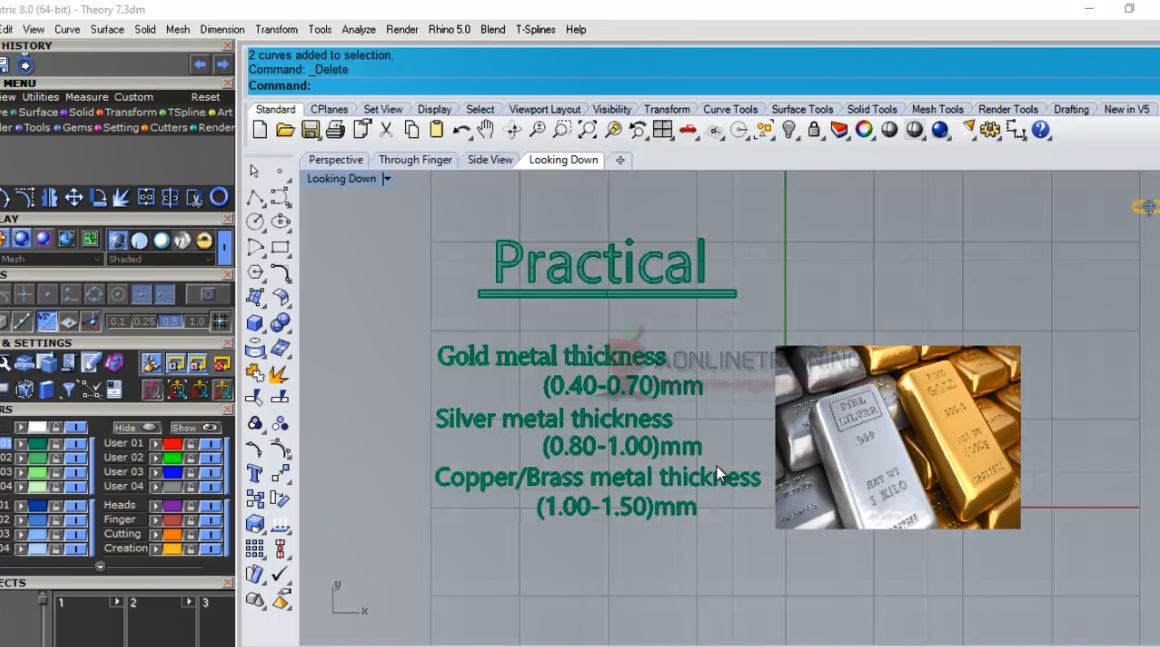This screenshot has width=1160, height=647.
Task: Click the Circle curve tool icon
Action: point(254,222)
